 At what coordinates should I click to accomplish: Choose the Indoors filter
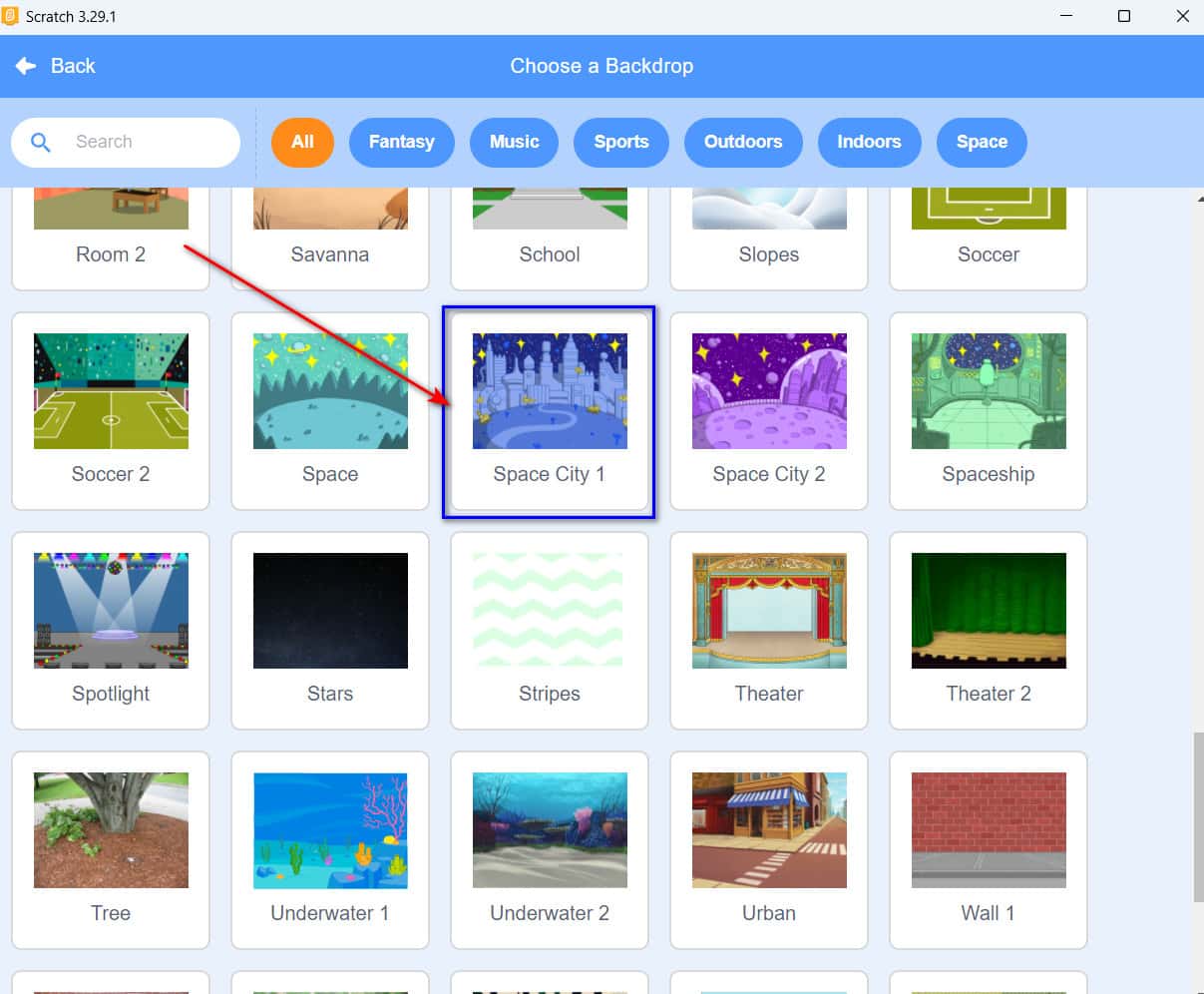tap(868, 142)
